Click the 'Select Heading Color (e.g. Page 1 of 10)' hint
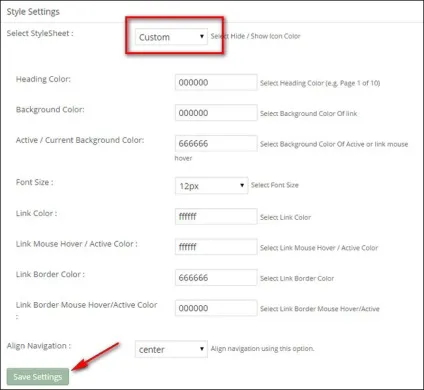The image size is (424, 390). 320,83
